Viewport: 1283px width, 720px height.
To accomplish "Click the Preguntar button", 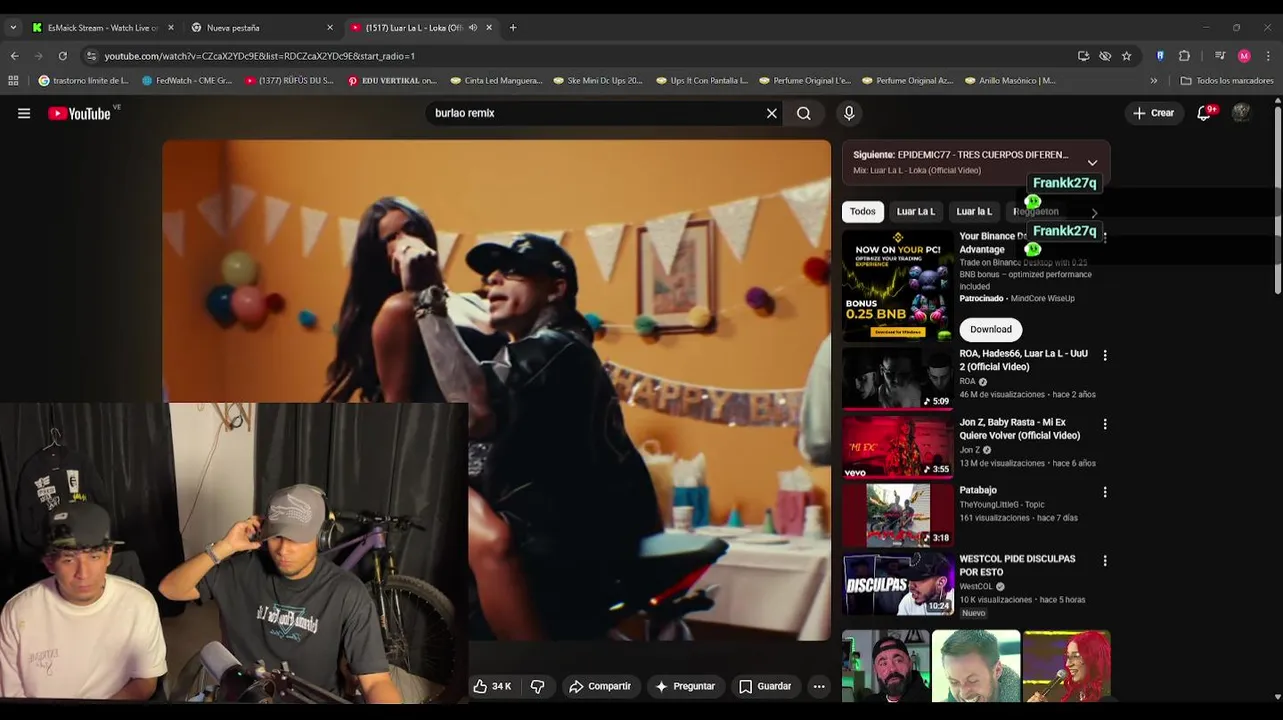I will (685, 686).
